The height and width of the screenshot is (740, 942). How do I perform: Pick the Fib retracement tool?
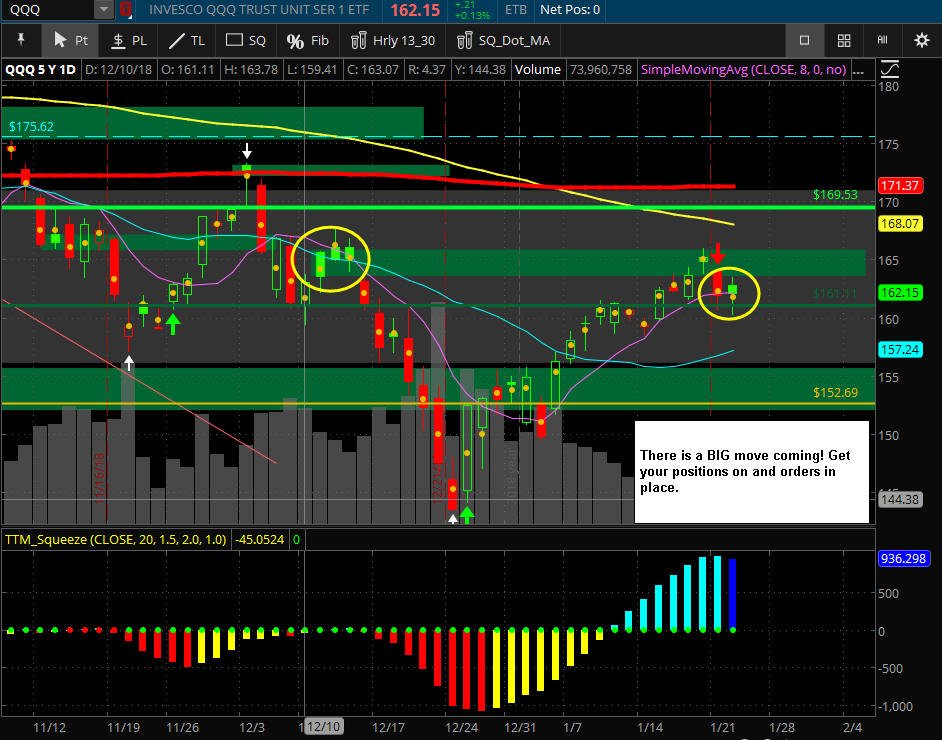pos(308,40)
